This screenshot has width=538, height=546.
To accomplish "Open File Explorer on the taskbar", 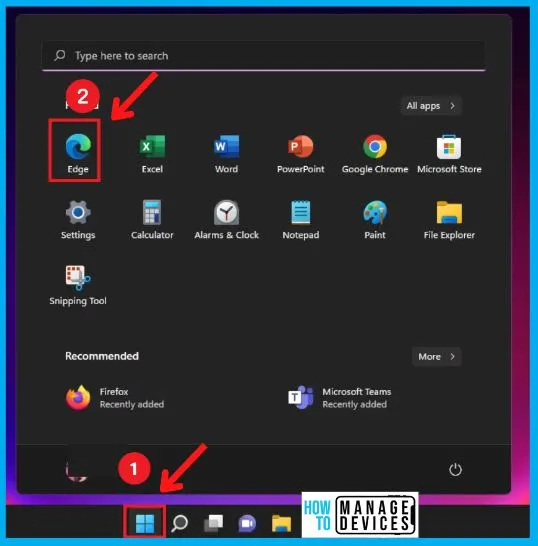I will click(x=281, y=523).
